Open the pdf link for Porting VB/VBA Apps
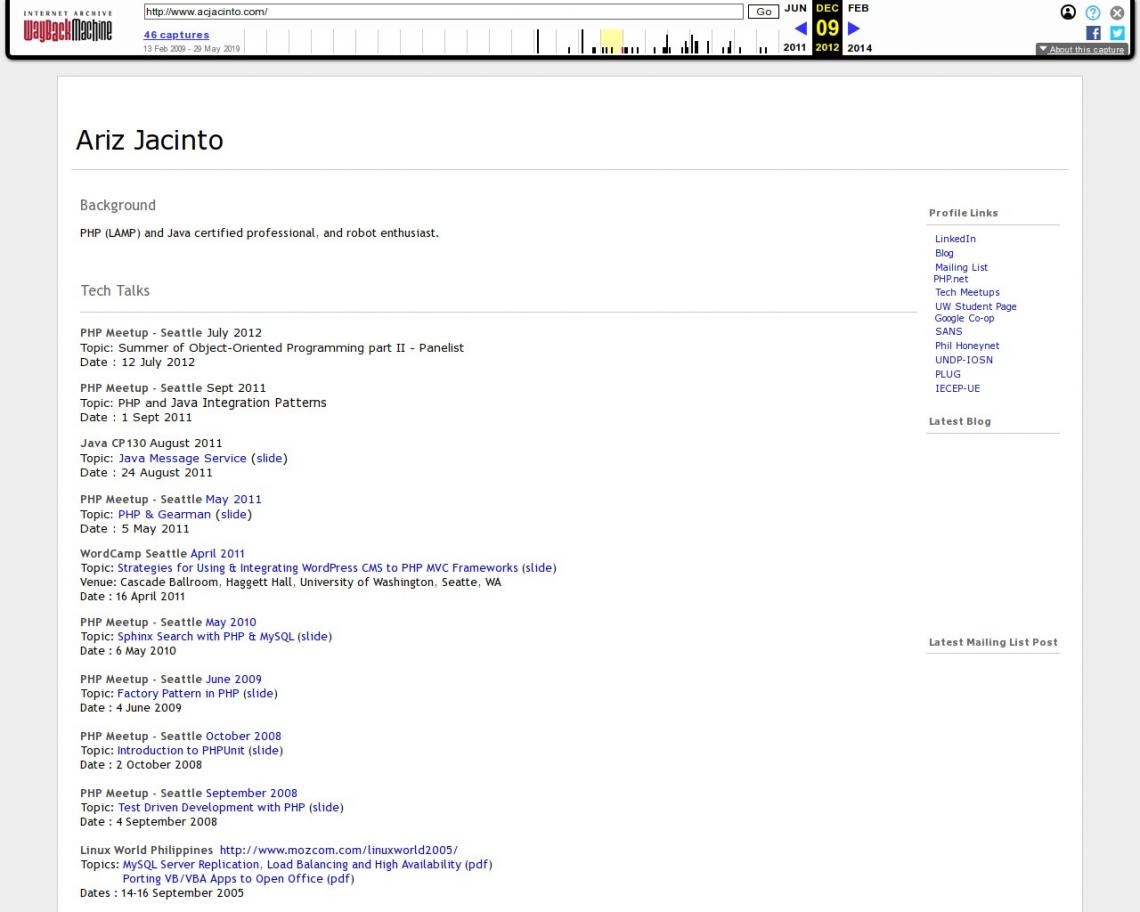Viewport: 1140px width, 912px height. click(x=341, y=879)
